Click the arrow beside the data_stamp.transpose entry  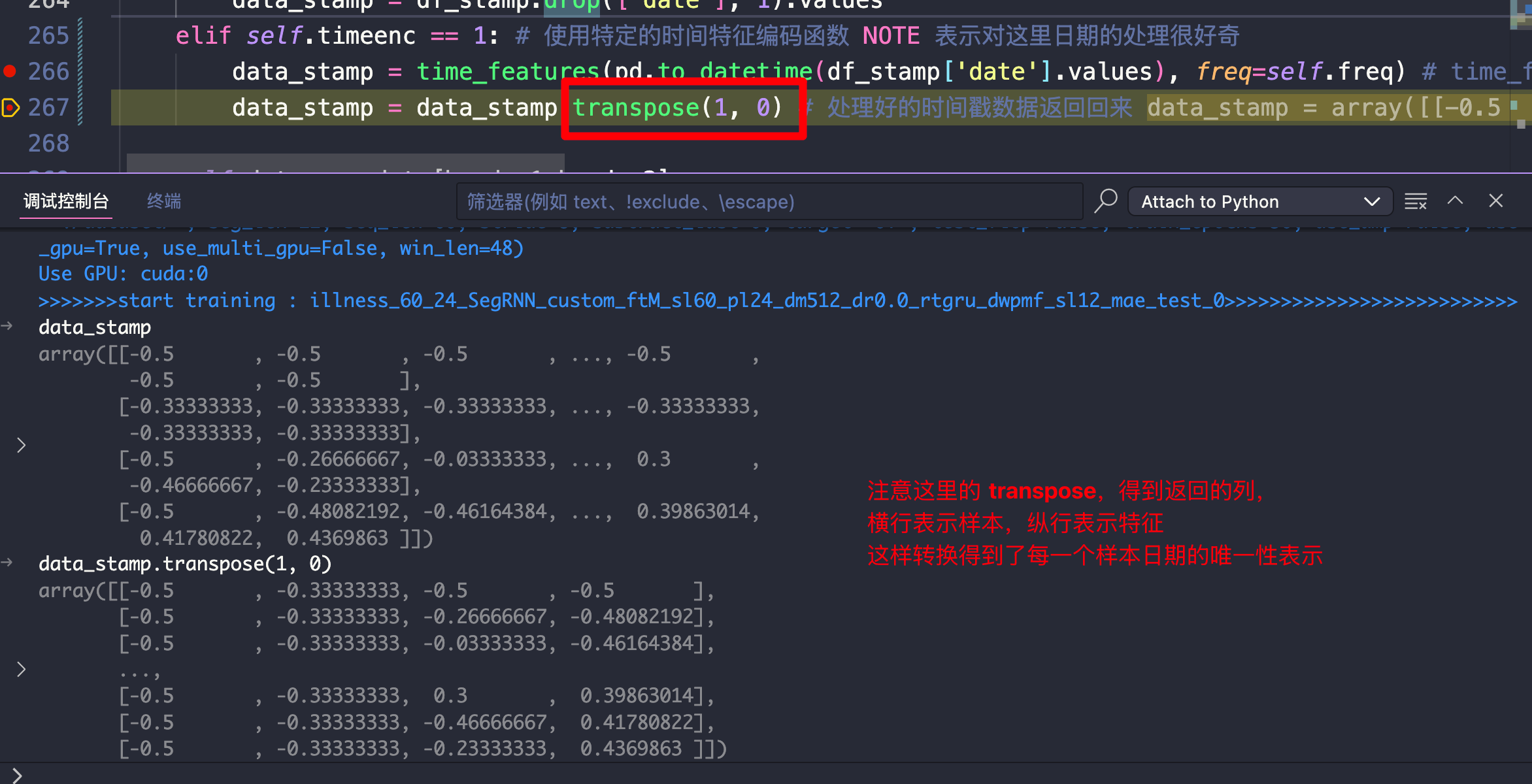[7, 563]
